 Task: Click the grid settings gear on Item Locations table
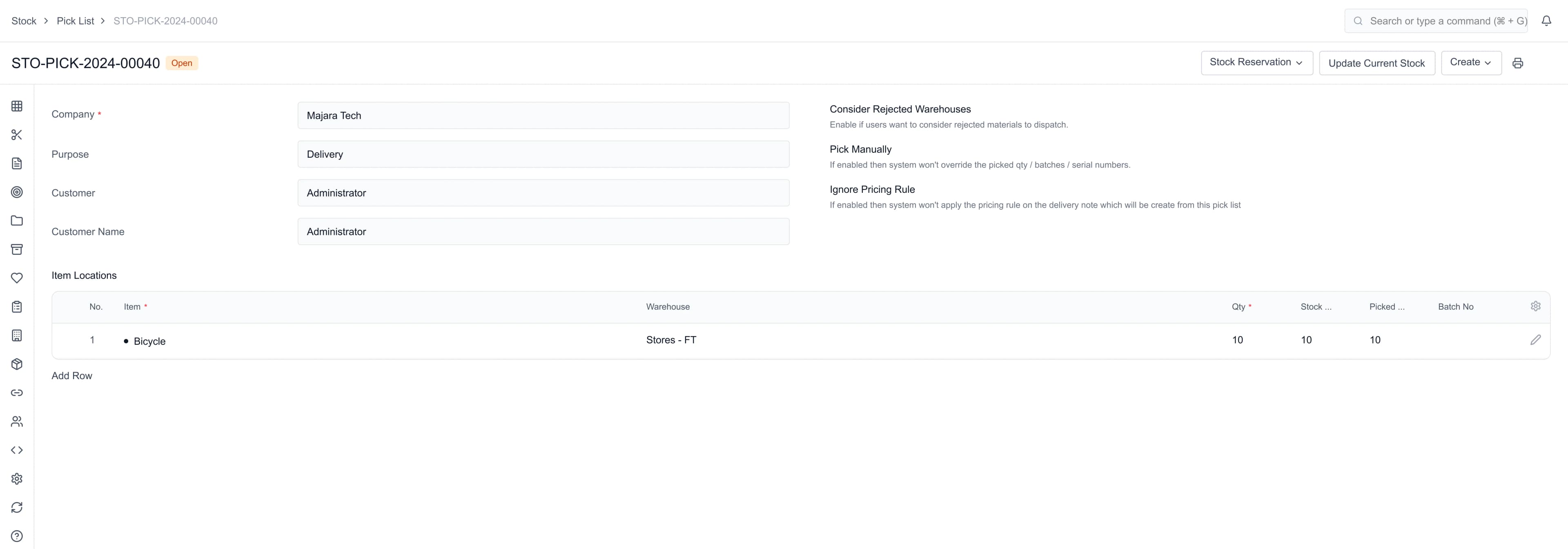(1536, 306)
